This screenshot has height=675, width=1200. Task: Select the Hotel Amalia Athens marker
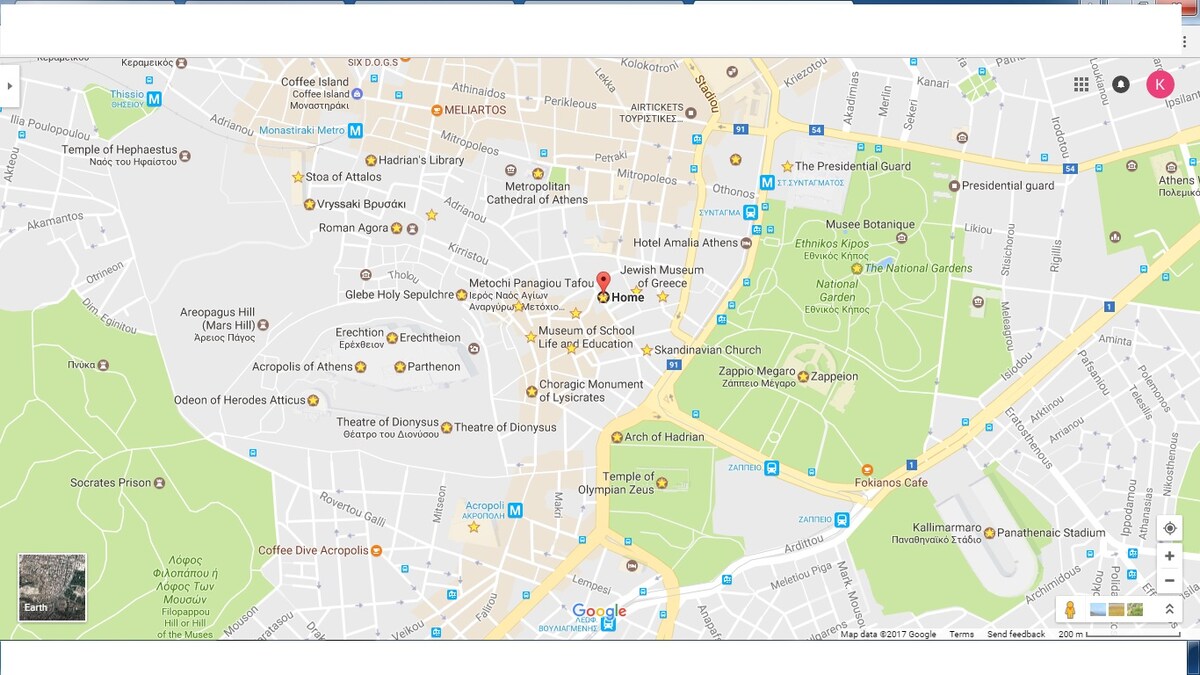point(746,243)
